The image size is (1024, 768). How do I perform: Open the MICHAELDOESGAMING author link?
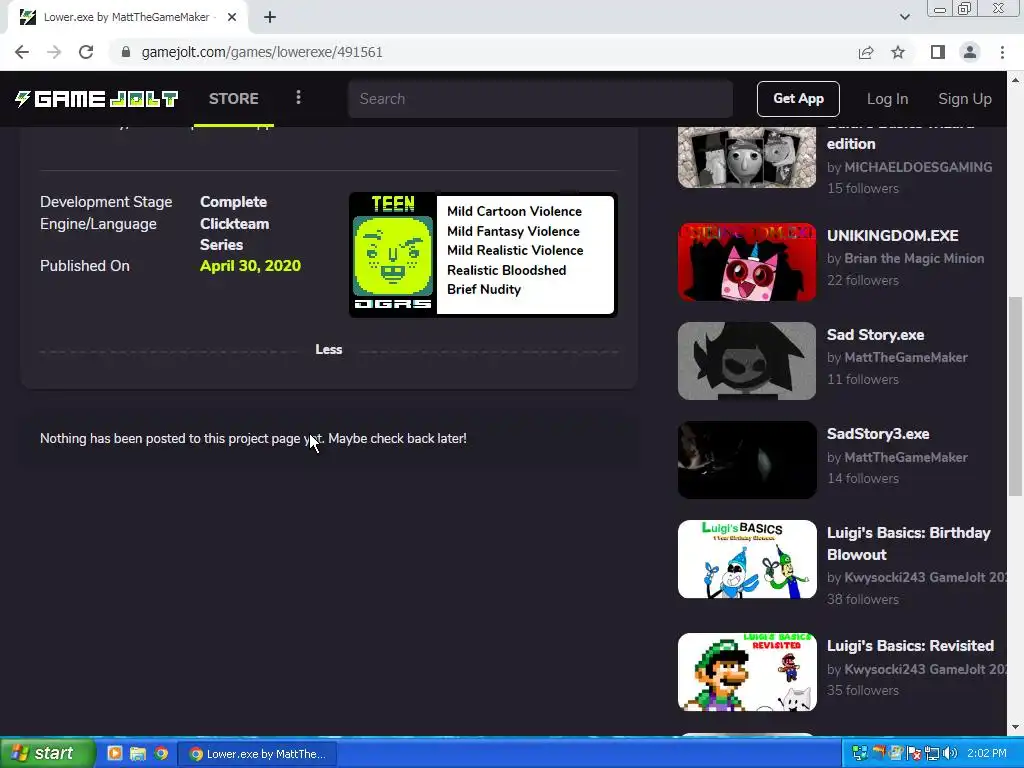(x=918, y=167)
